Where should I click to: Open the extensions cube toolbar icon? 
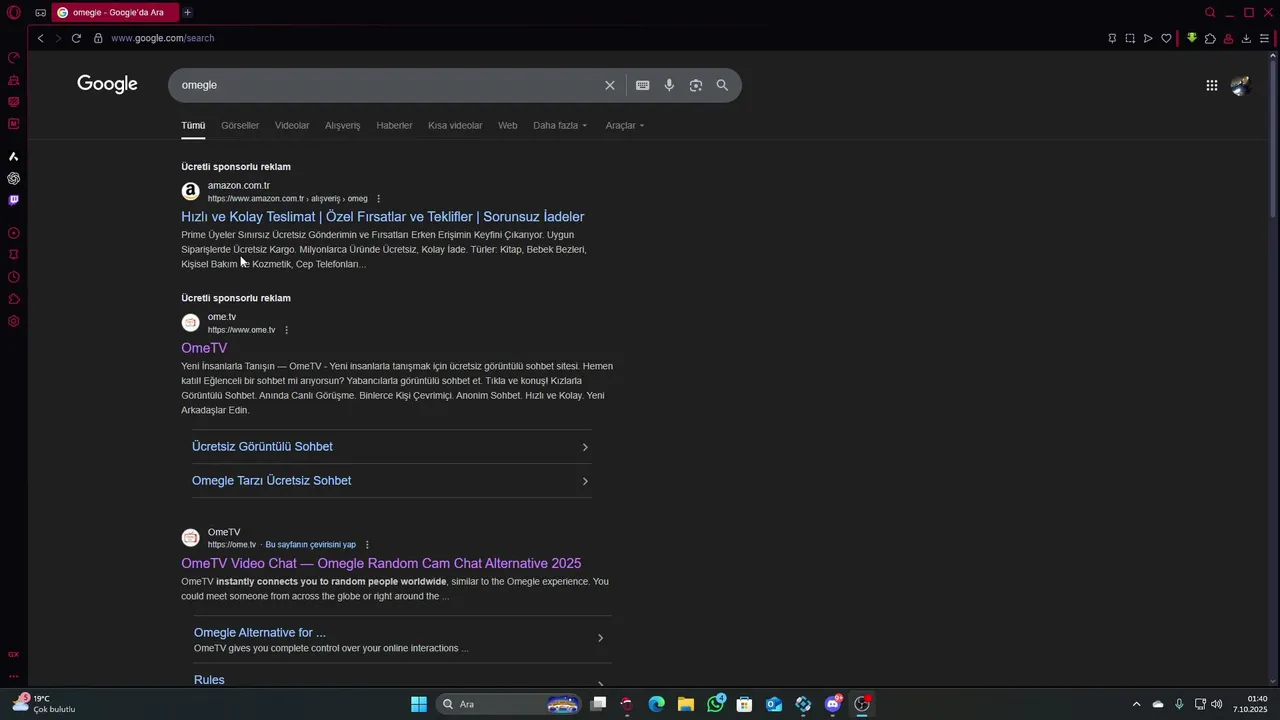[1210, 38]
